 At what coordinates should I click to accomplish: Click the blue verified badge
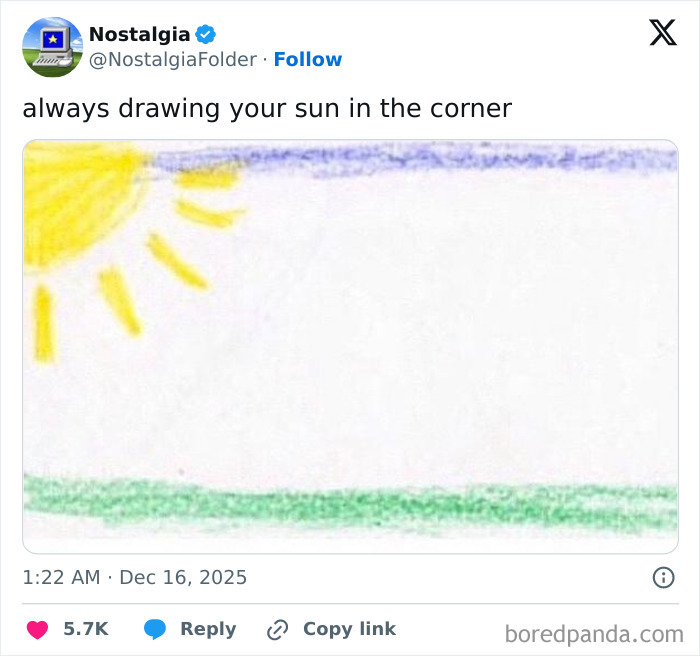click(206, 34)
